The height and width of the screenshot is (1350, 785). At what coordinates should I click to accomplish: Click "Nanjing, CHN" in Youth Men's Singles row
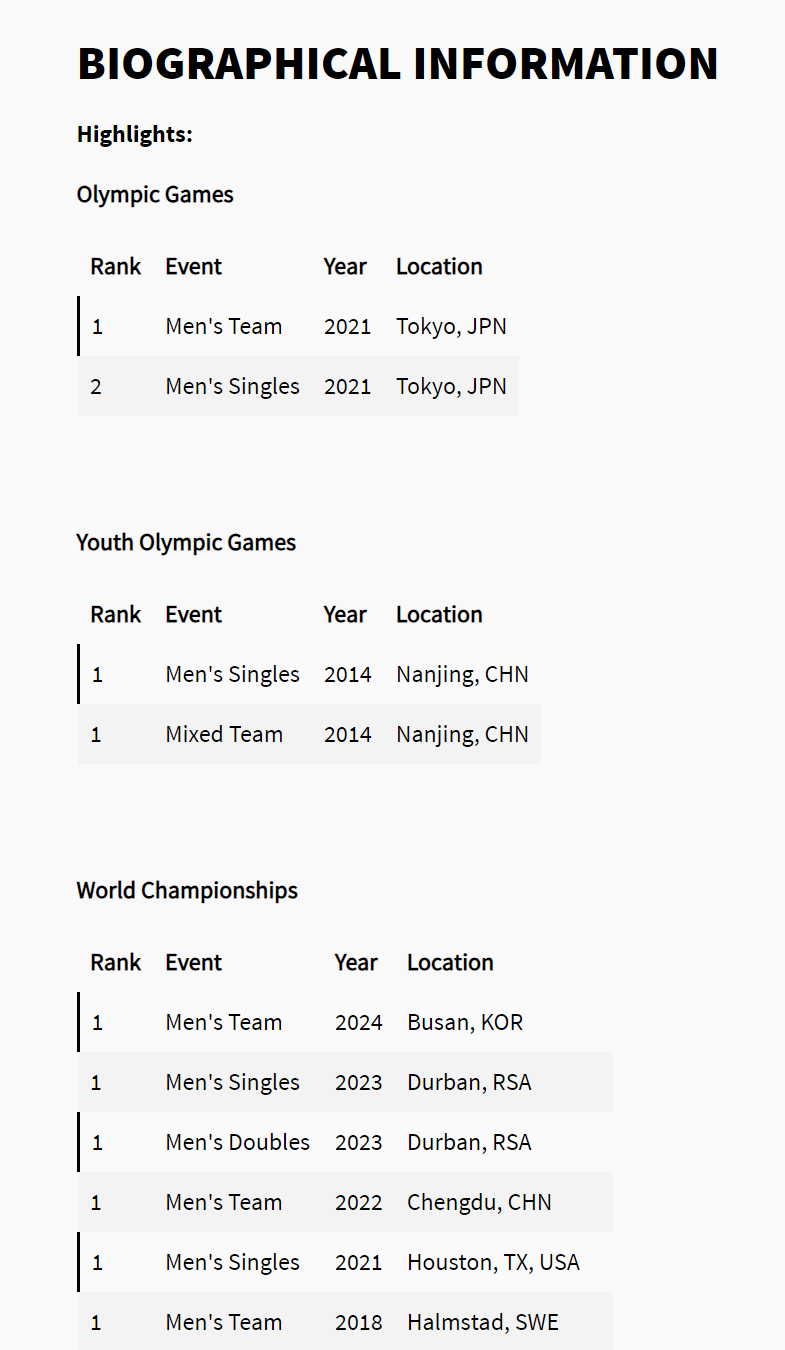pyautogui.click(x=462, y=674)
